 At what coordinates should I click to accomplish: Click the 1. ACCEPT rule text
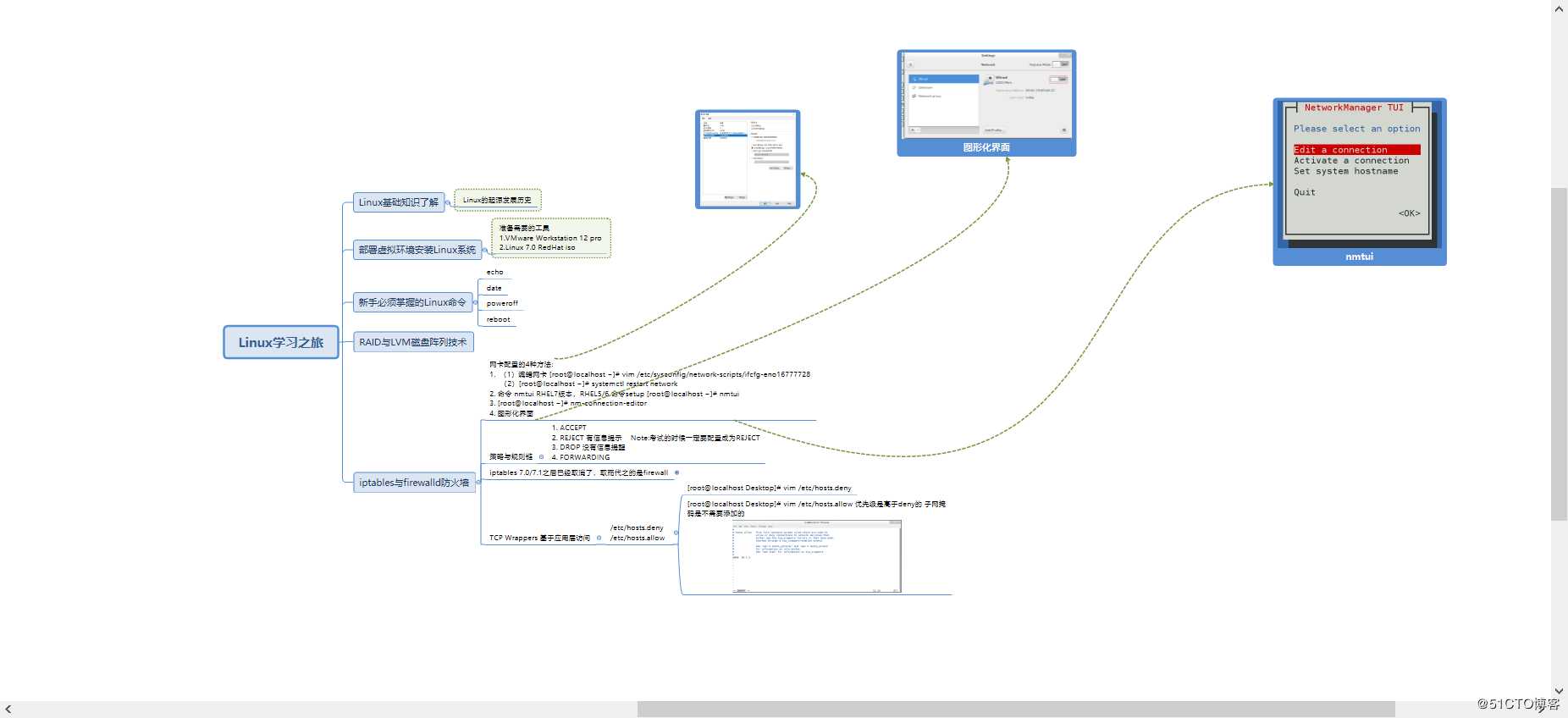pyautogui.click(x=569, y=428)
